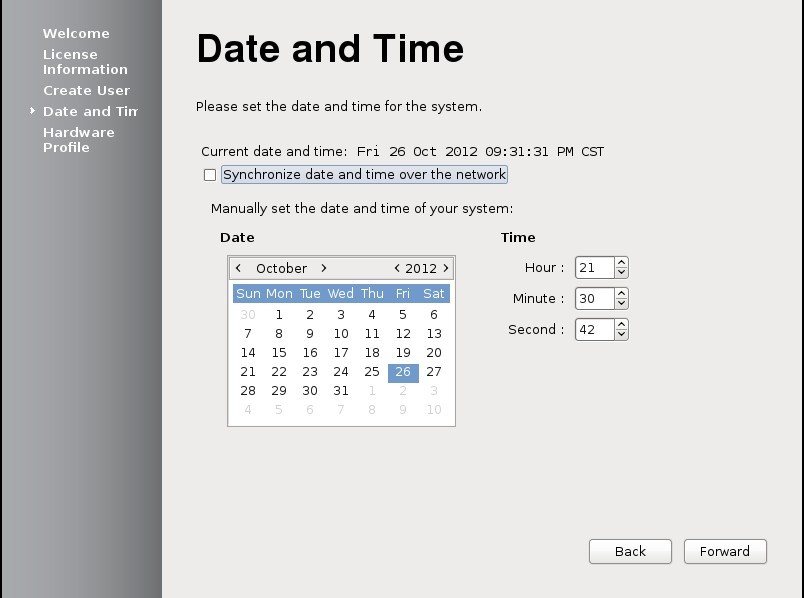This screenshot has height=598, width=804.
Task: Select Create User in the sidebar
Action: (86, 90)
